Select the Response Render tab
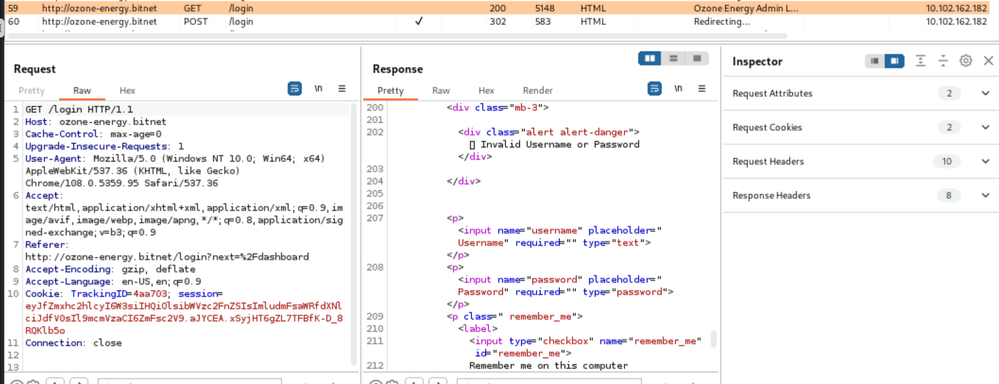The image size is (999, 384). pos(538,90)
